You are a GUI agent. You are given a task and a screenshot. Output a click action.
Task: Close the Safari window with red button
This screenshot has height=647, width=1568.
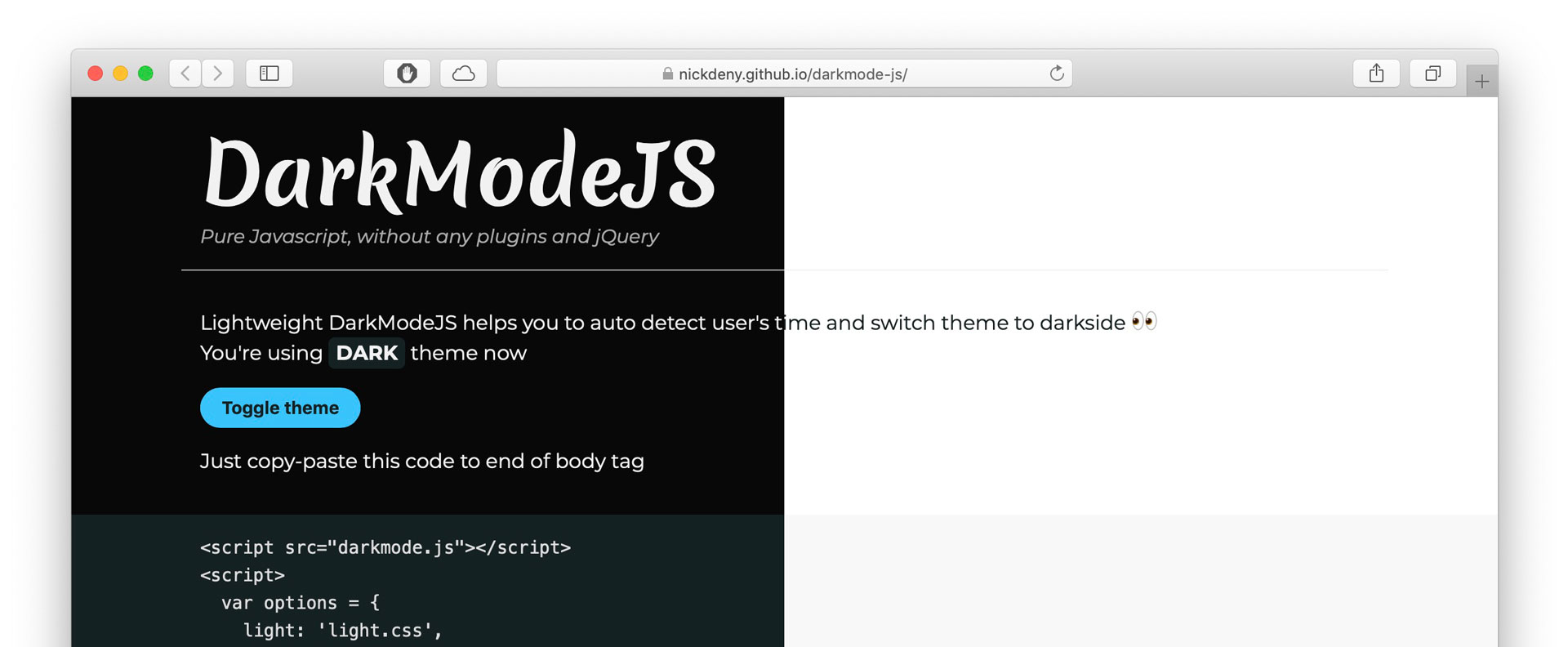[95, 74]
